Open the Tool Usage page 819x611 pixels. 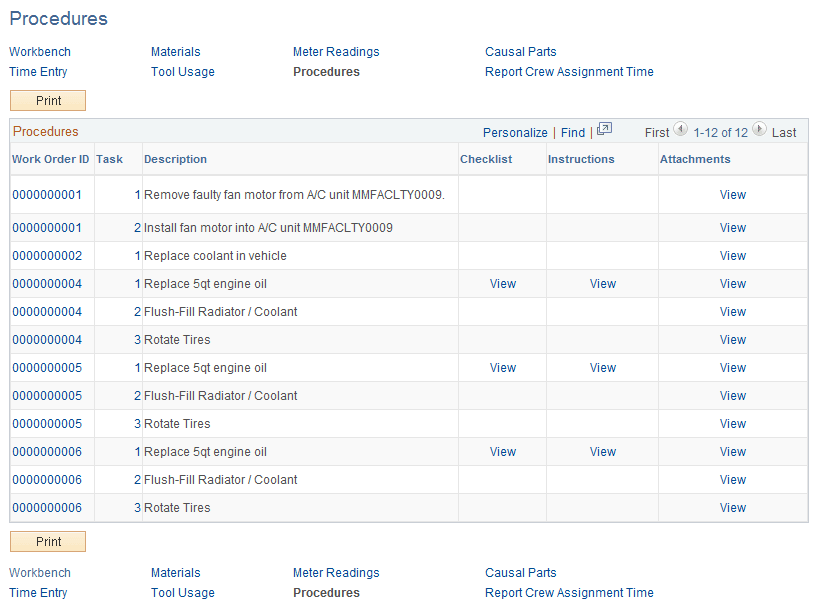coord(182,71)
